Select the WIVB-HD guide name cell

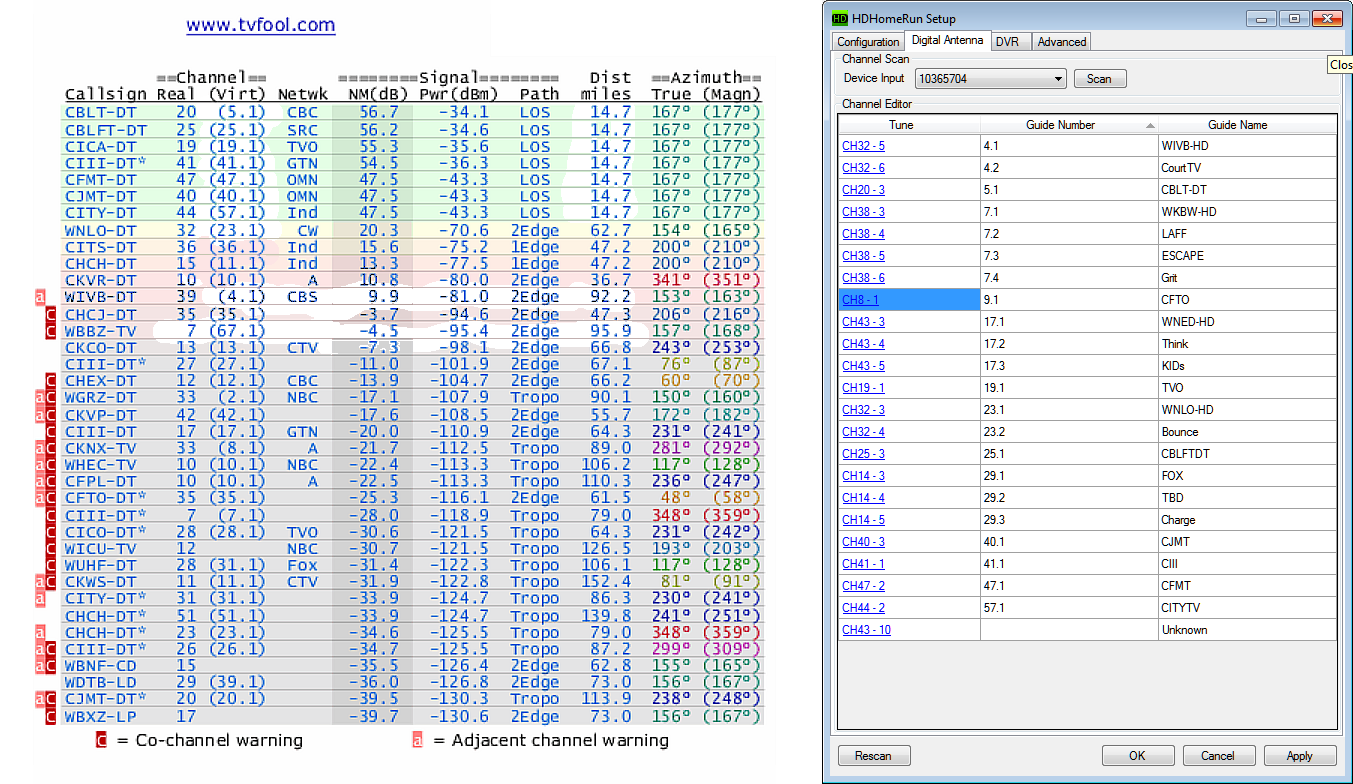pyautogui.click(x=1247, y=146)
